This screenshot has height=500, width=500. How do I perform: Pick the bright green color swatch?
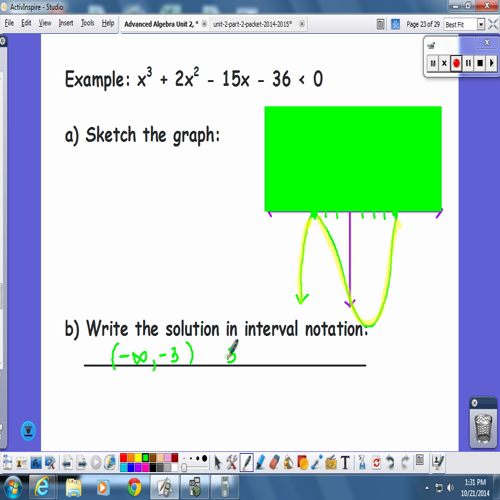tap(145, 458)
